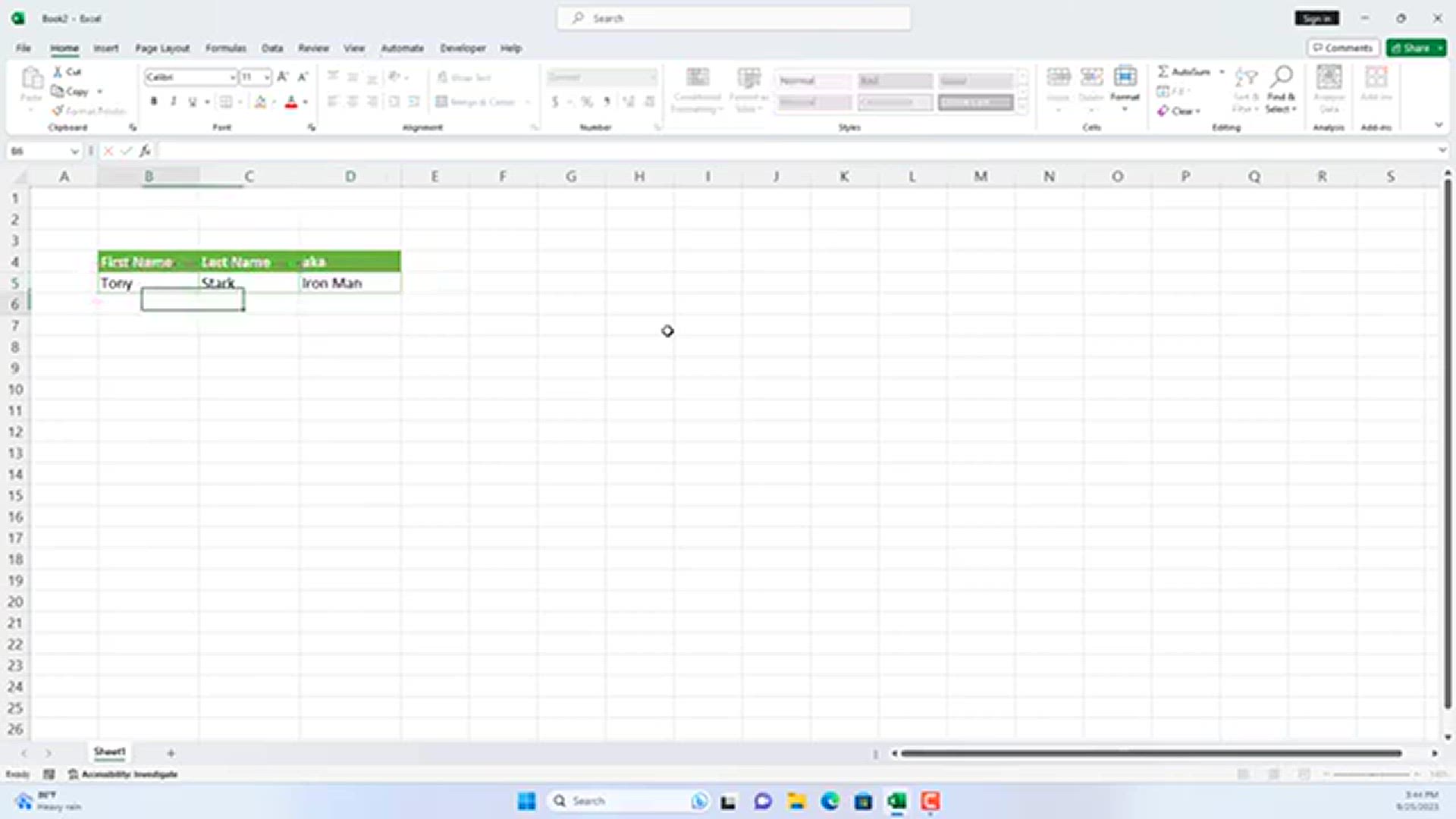The width and height of the screenshot is (1456, 819).
Task: Switch to the Page Layout tab
Action: point(162,48)
